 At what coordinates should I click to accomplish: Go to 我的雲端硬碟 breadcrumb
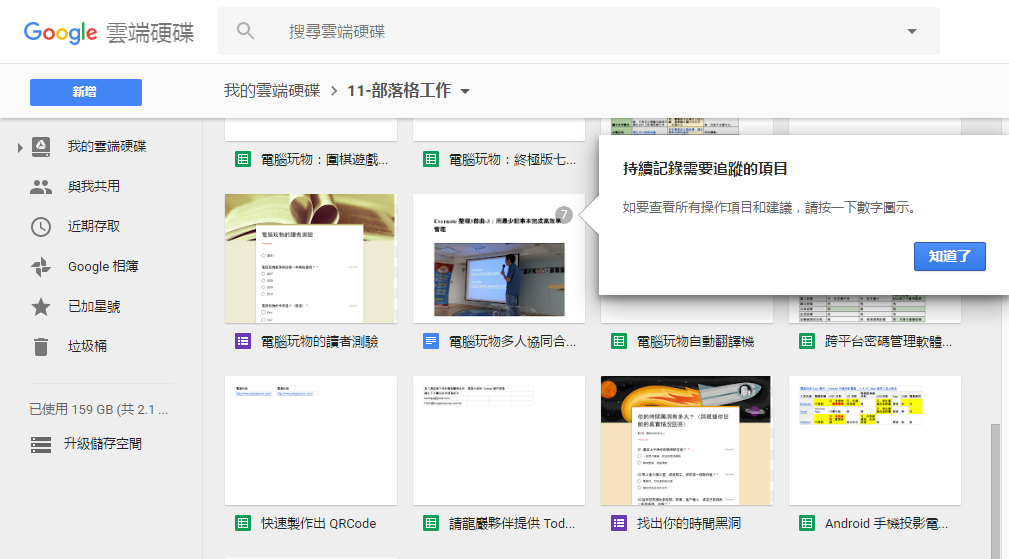(x=272, y=91)
